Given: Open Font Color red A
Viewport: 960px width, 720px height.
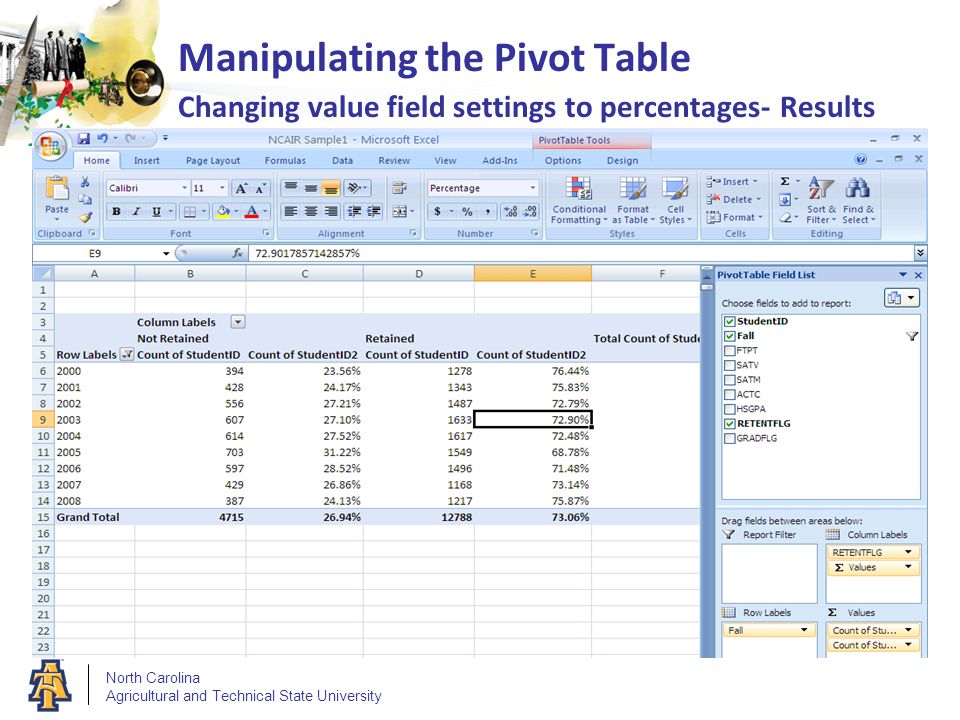Looking at the screenshot, I should pos(252,212).
